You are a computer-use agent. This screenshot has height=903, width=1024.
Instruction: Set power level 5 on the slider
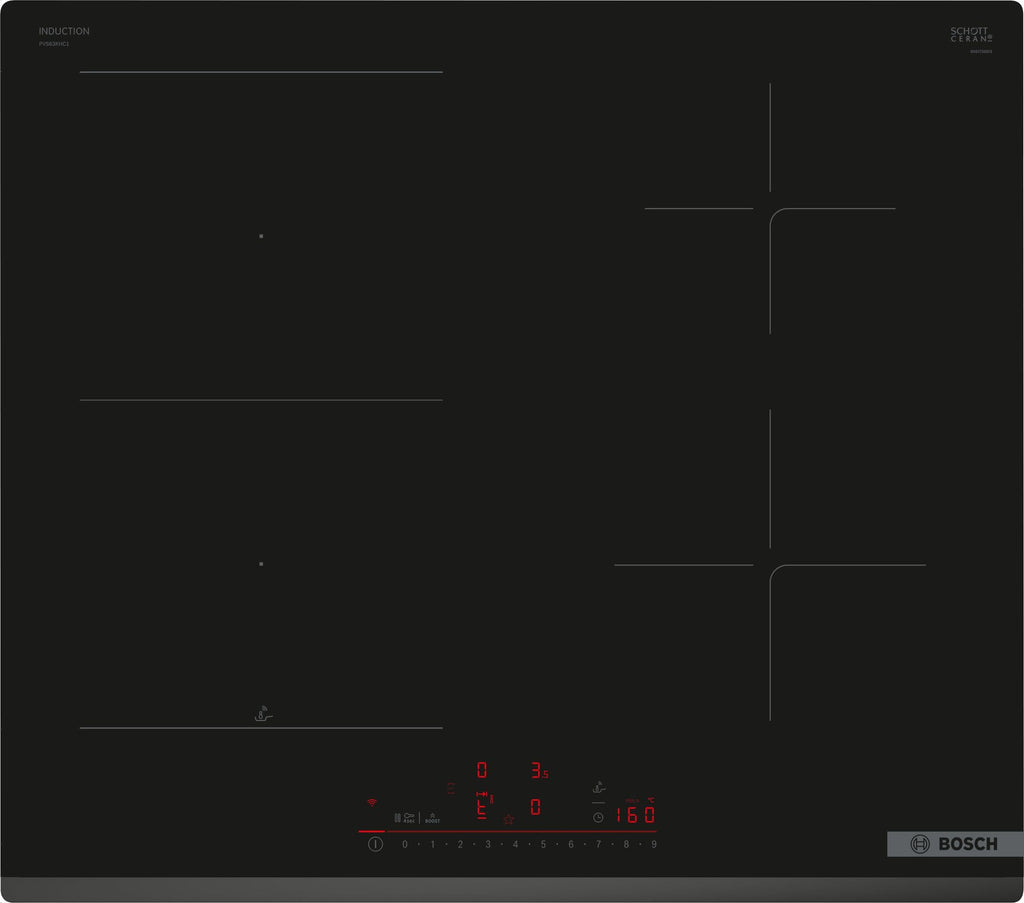[x=543, y=844]
